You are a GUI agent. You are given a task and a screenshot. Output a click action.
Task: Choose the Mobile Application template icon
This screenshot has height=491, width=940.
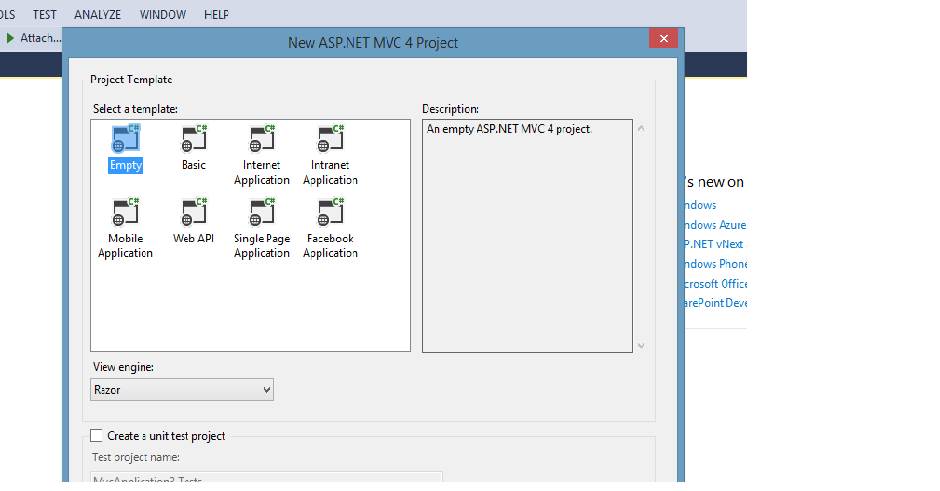point(126,212)
